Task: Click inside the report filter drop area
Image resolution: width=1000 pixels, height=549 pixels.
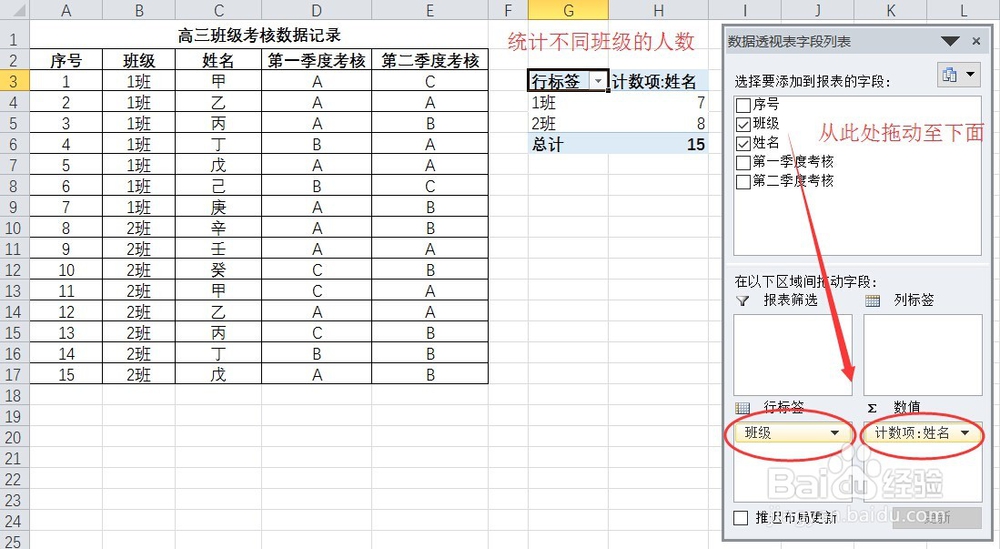Action: pyautogui.click(x=793, y=355)
